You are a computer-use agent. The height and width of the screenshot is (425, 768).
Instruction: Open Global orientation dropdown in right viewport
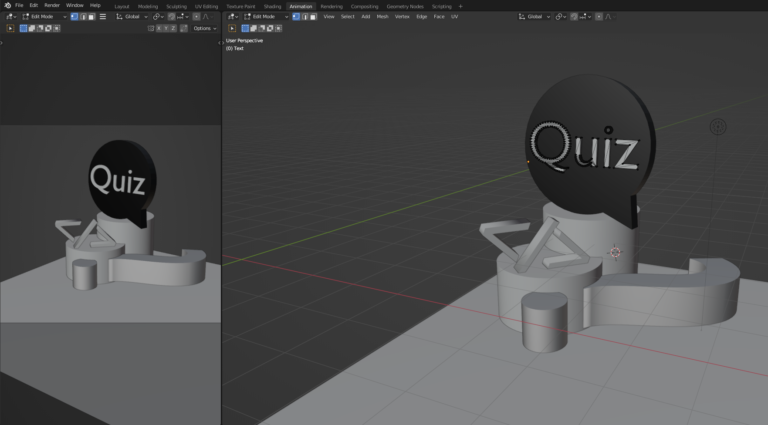tap(534, 17)
